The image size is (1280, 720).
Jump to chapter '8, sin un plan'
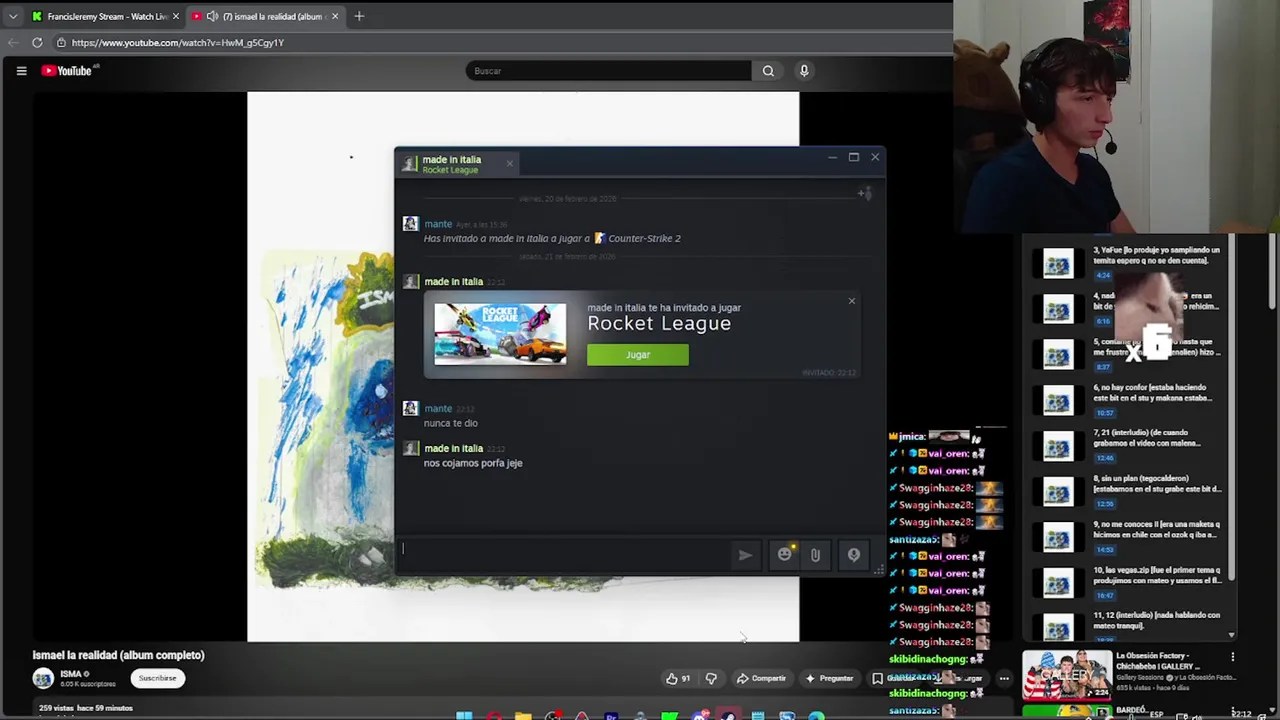click(1131, 491)
